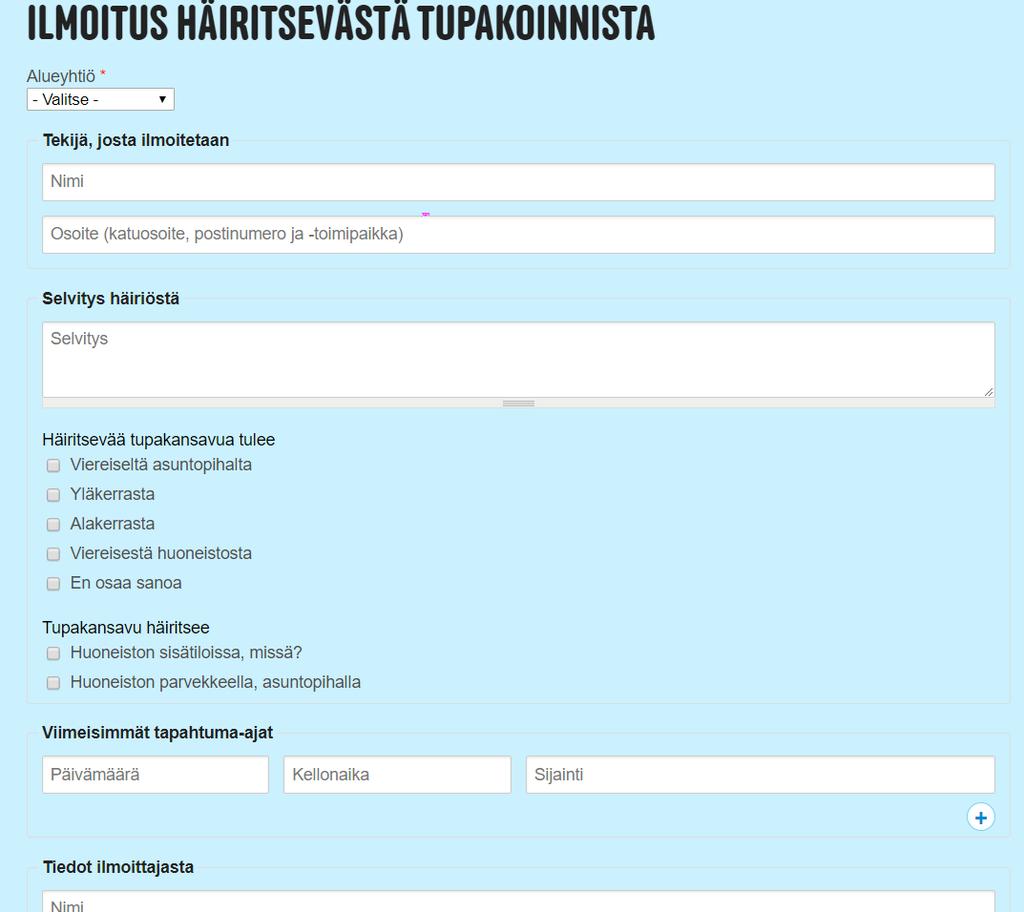The width and height of the screenshot is (1024, 912).
Task: Click the Selvitys textarea corner resize handle
Action: tap(989, 391)
